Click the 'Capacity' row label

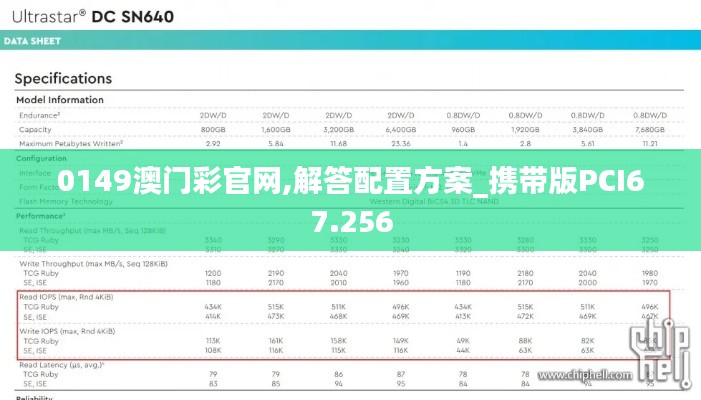click(35, 130)
